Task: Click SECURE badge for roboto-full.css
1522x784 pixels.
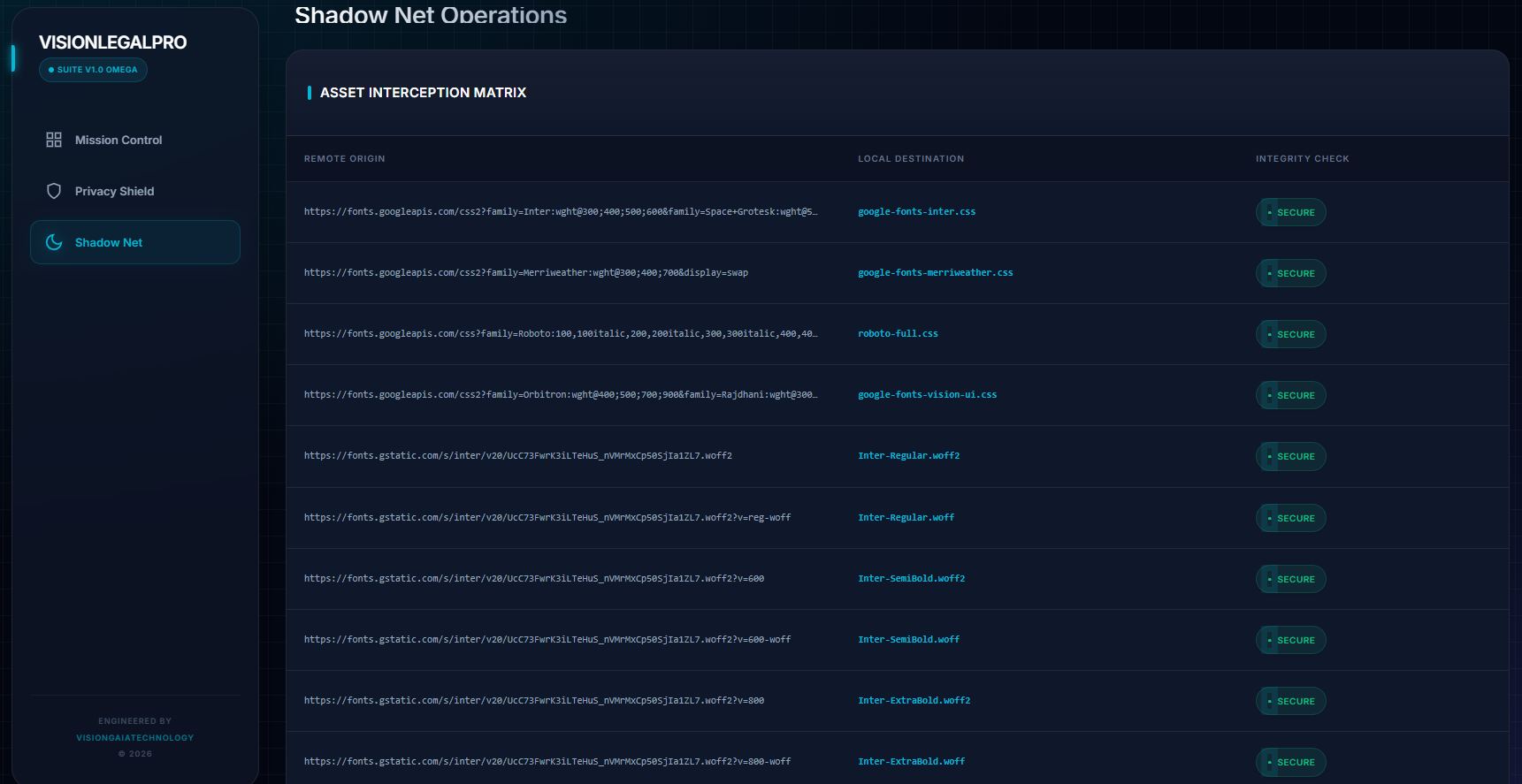Action: (x=1291, y=334)
